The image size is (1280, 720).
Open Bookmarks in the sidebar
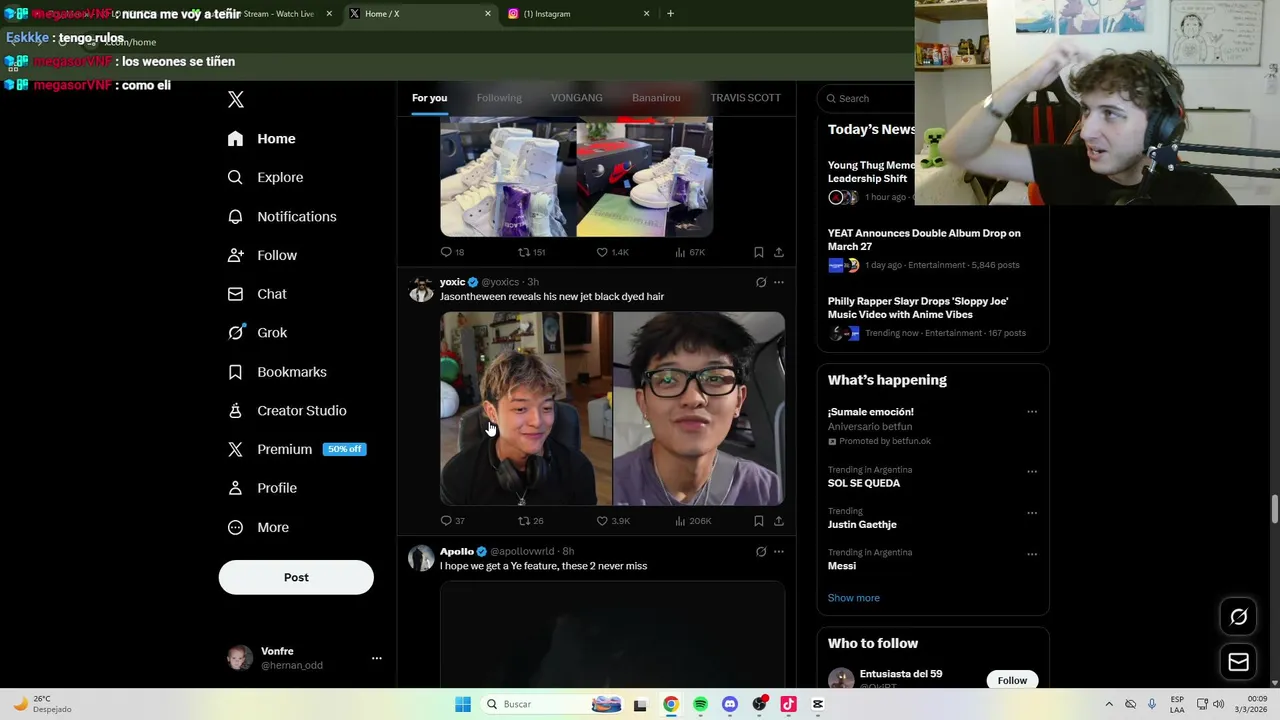coord(277,372)
